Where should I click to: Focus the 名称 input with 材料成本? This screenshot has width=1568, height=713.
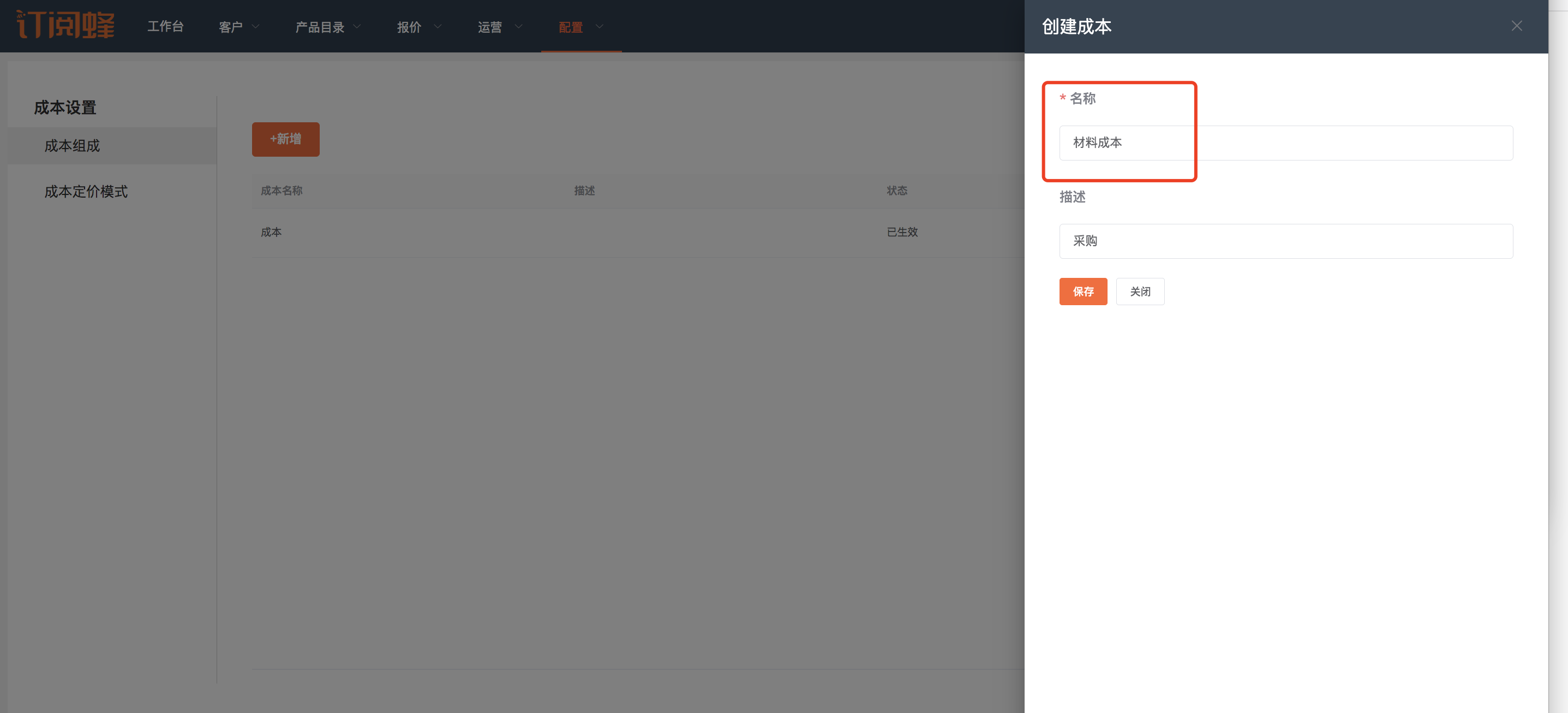point(1285,143)
